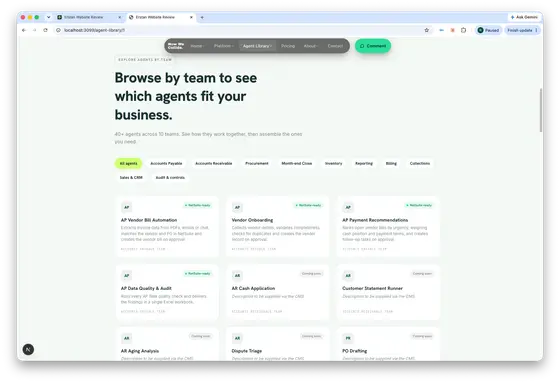This screenshot has width=560, height=383.
Task: Click the PR badge on PO Drafting card
Action: pyautogui.click(x=348, y=338)
